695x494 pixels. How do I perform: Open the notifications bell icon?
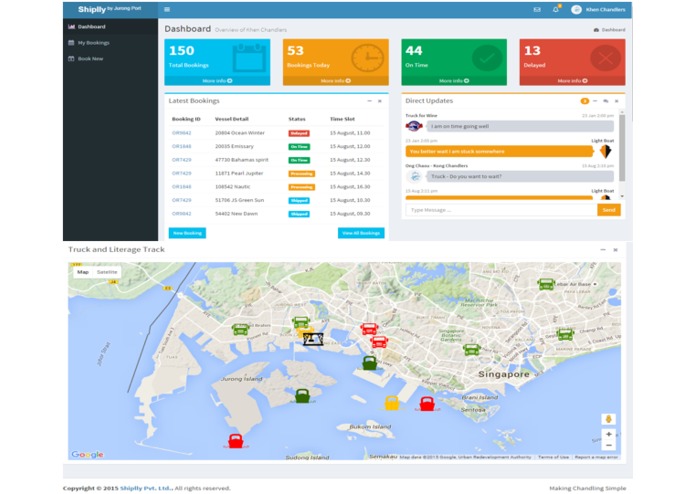tap(556, 9)
